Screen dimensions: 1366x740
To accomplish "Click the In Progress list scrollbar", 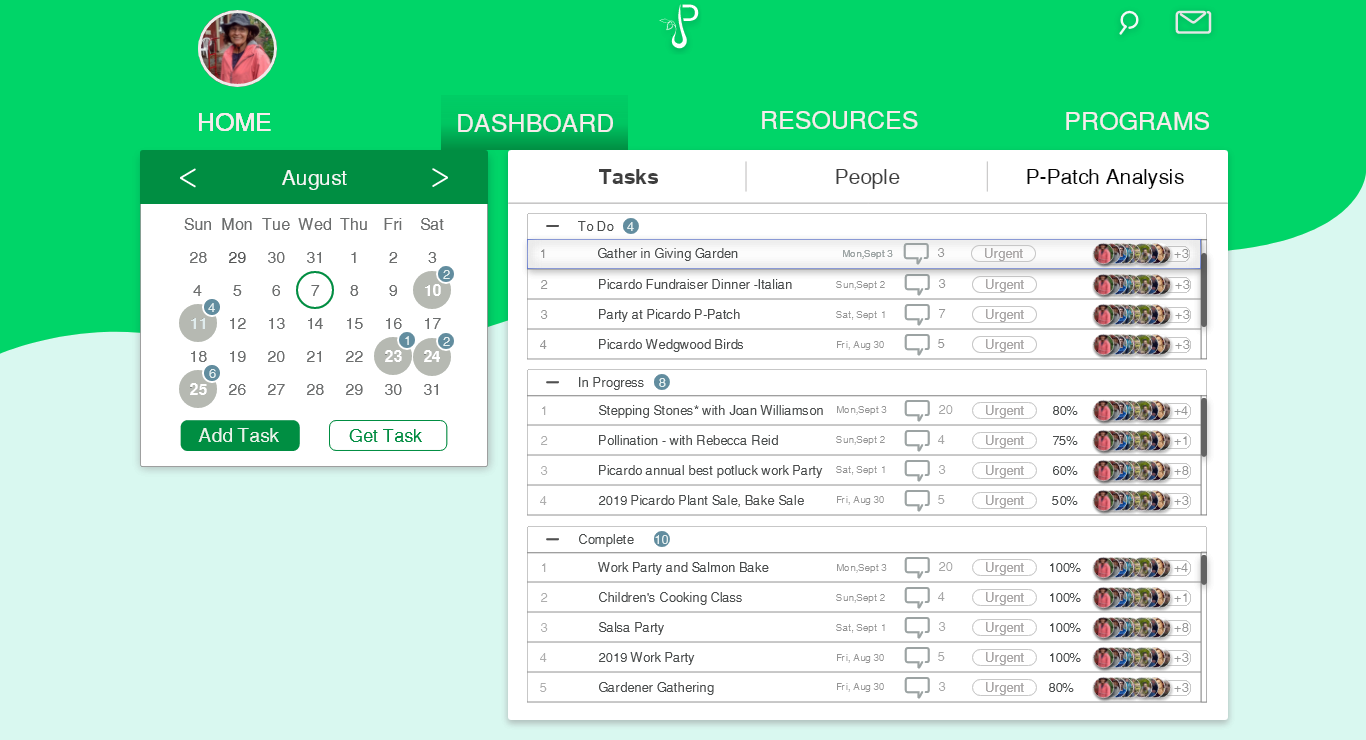I will [1204, 427].
